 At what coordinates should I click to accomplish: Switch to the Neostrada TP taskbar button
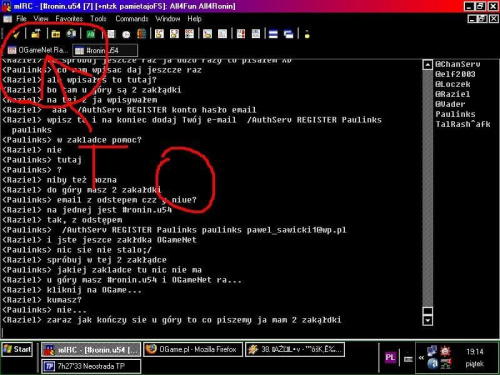coord(91,366)
